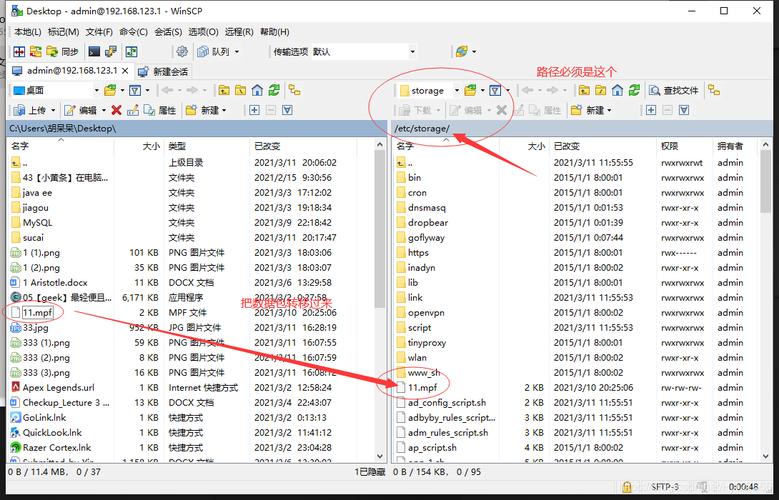Expand the 上传 upload dropdown arrow

[x=53, y=110]
